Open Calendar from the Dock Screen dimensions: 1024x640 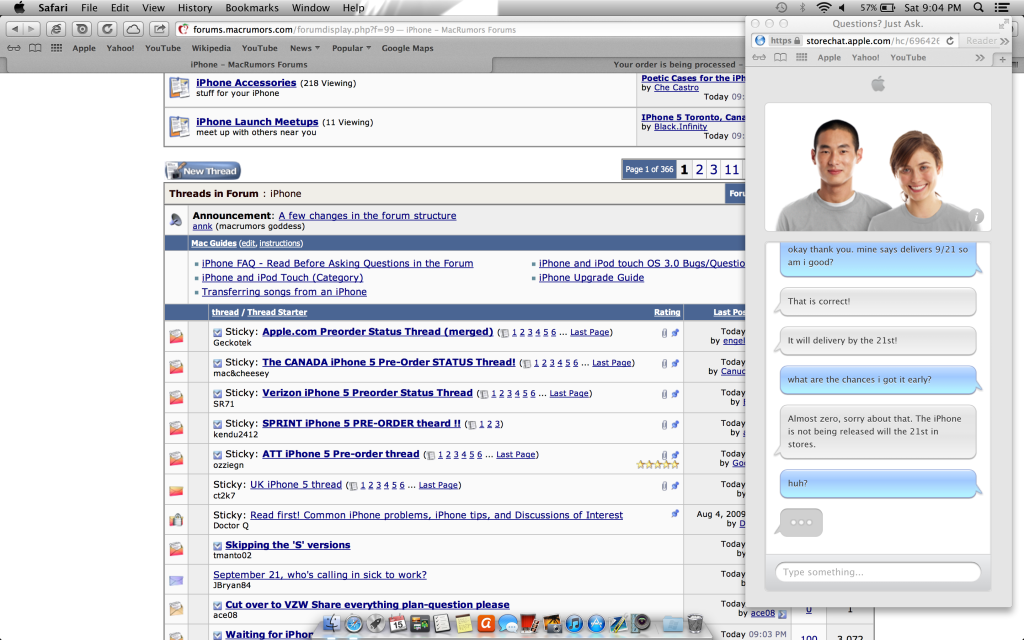point(398,624)
